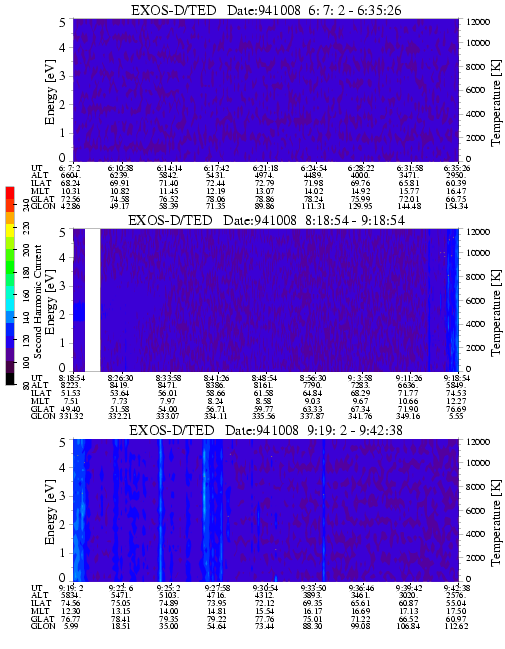This screenshot has height=649, width=505.
Task: Click the green swatch on the color scale
Action: tap(10, 267)
